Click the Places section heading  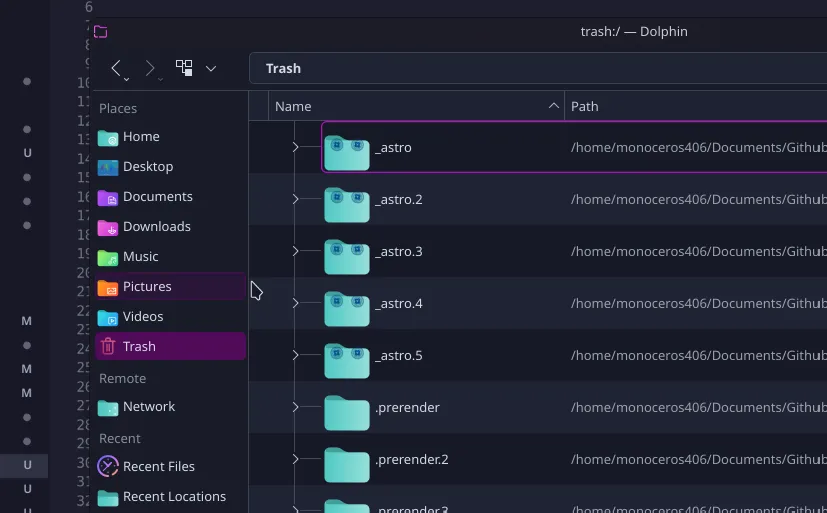coord(118,109)
